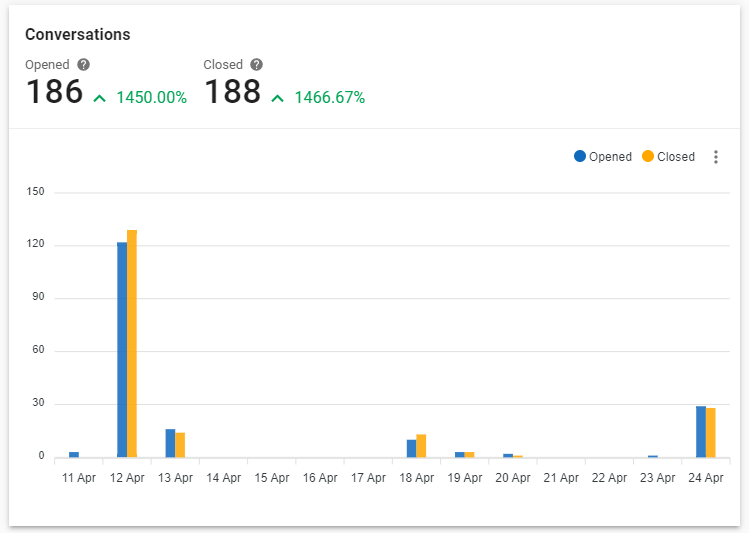Select the blue Opened bar for 12 Apr
The height and width of the screenshot is (533, 749).
(122, 350)
